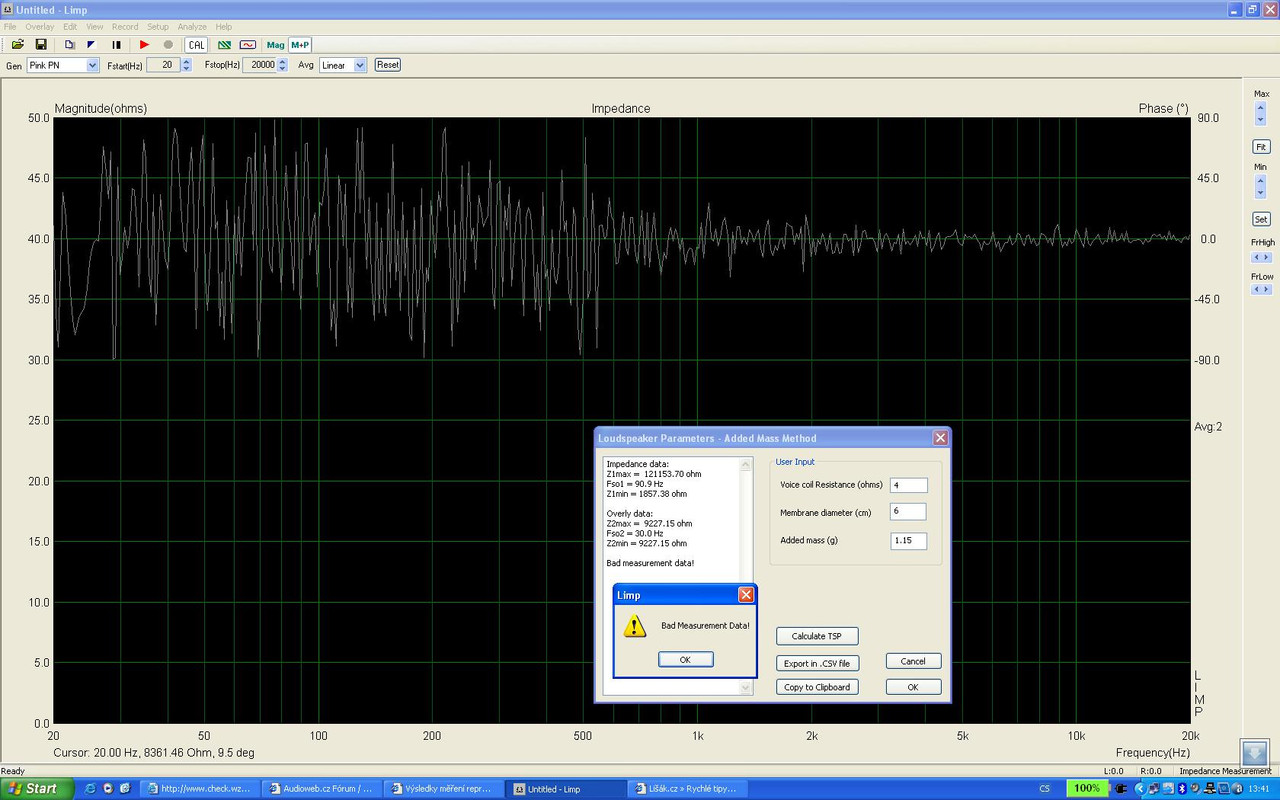Switch to Výsledky měření taskbar window
This screenshot has height=800, width=1280.
(444, 788)
